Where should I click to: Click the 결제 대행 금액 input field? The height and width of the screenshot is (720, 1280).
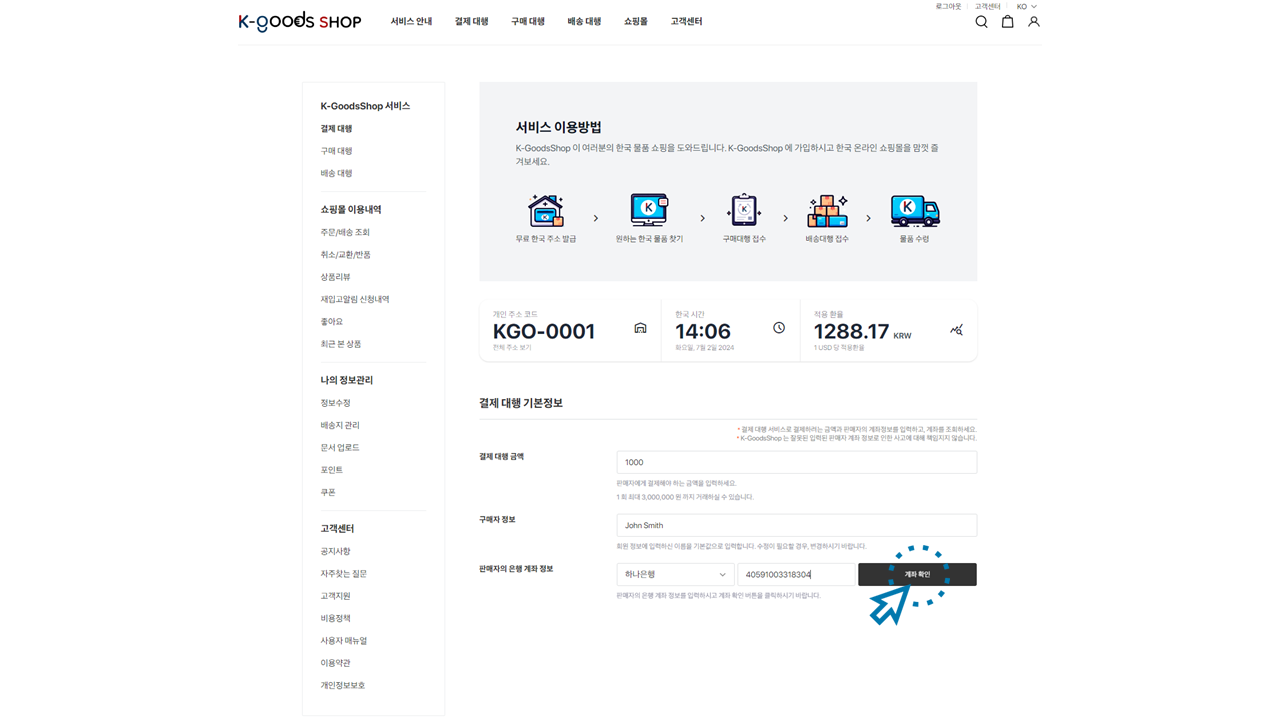pos(796,462)
